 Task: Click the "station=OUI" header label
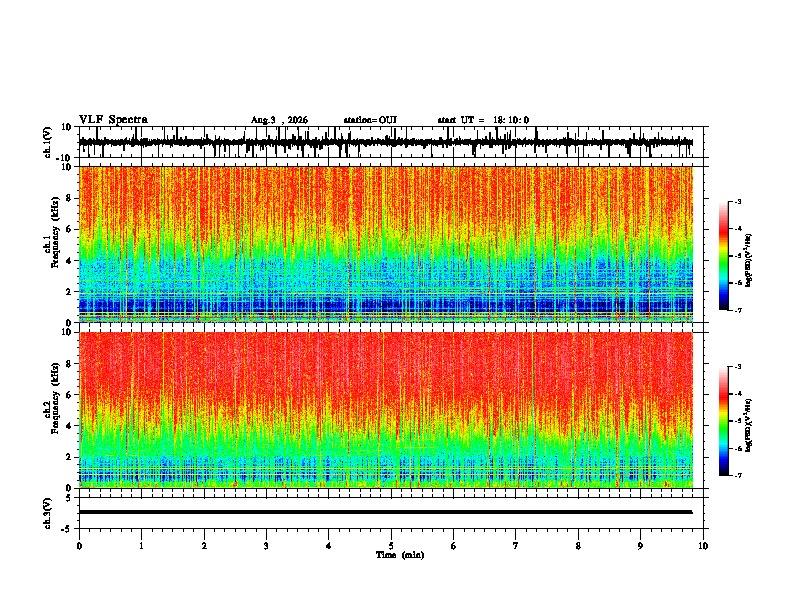370,120
